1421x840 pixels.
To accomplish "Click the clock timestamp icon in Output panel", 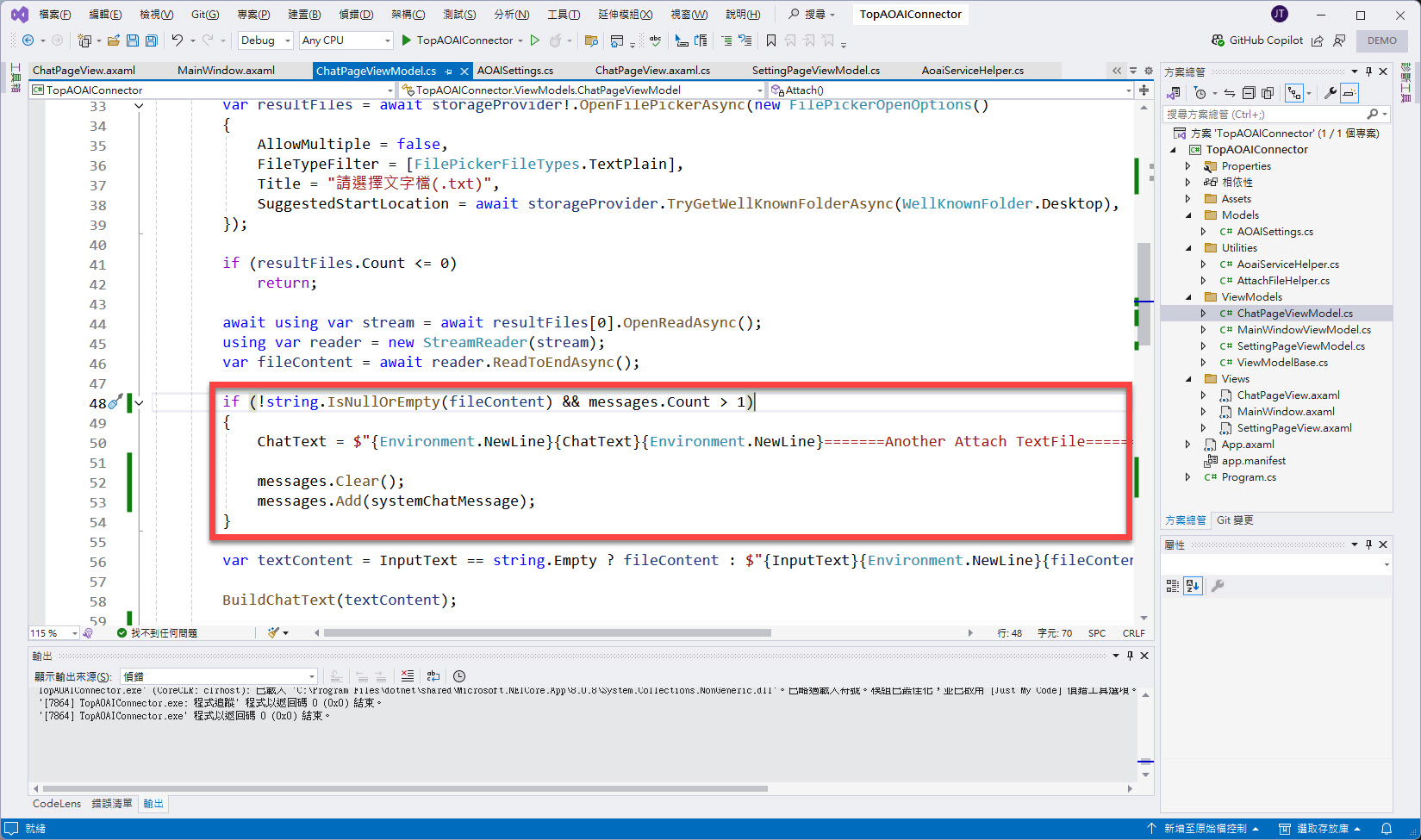I will pyautogui.click(x=459, y=676).
